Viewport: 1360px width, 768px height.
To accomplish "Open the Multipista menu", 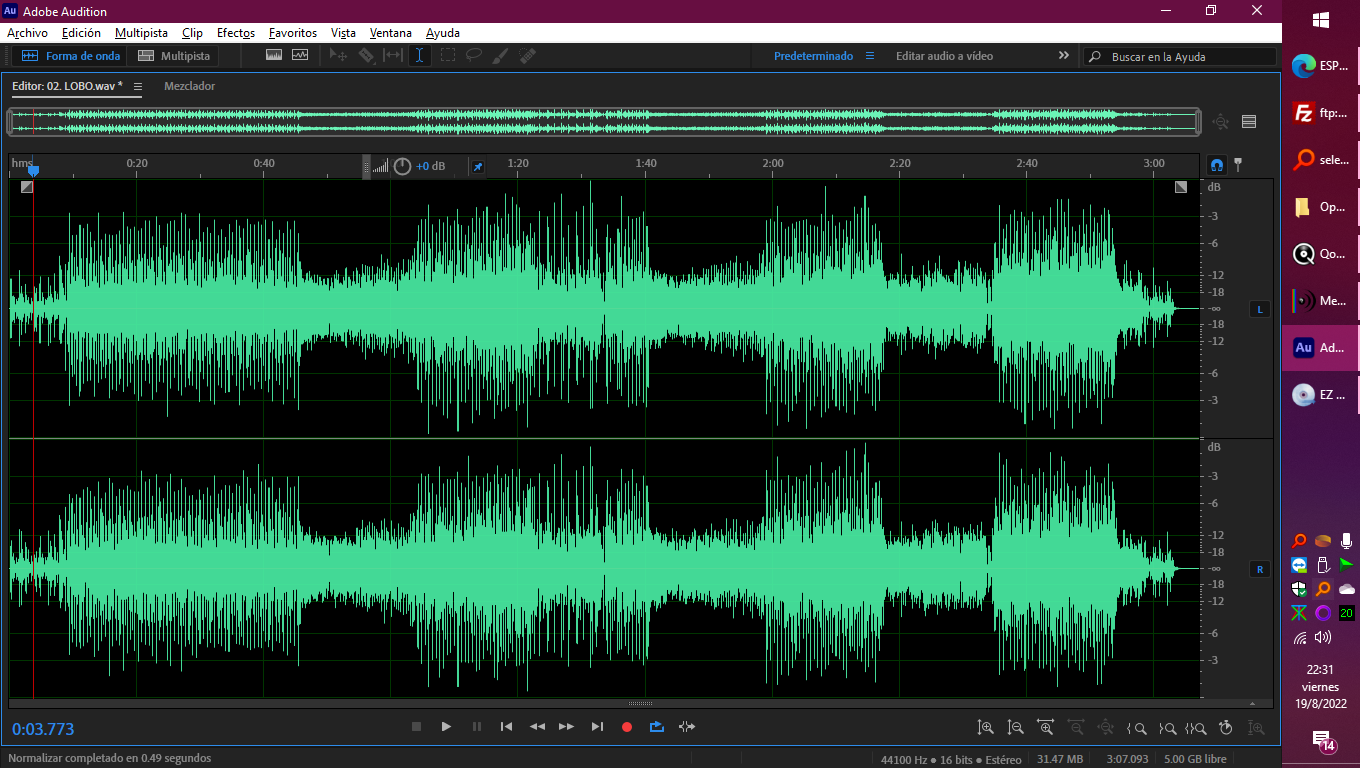I will click(x=141, y=33).
